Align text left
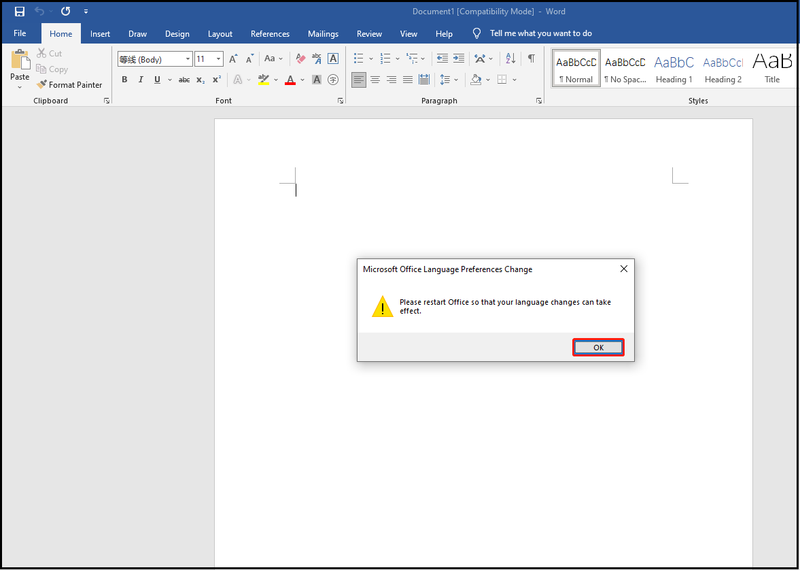Screen dimensions: 800x570 [359, 80]
